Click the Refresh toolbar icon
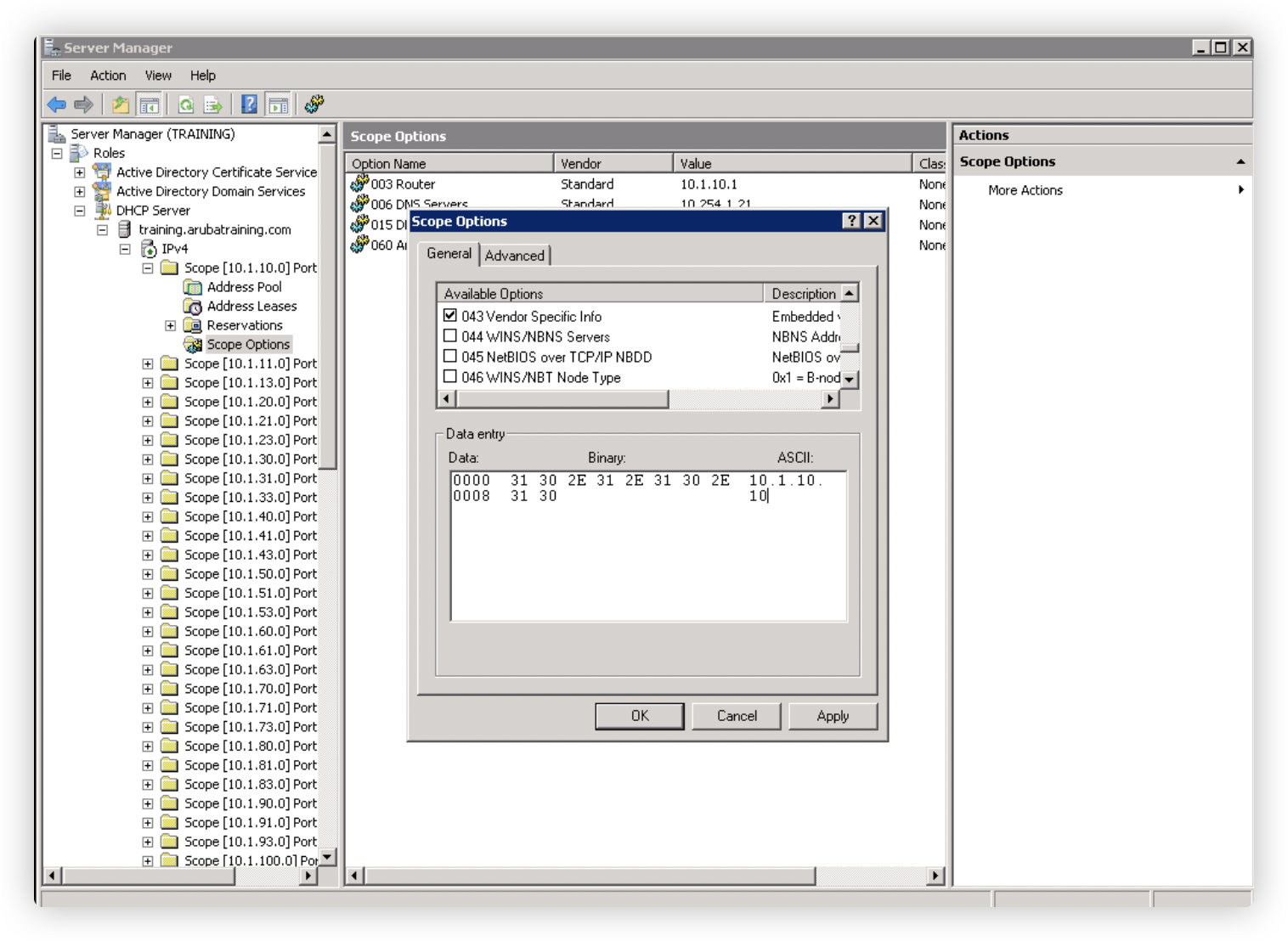This screenshot has width=1288, height=941. coord(185,104)
